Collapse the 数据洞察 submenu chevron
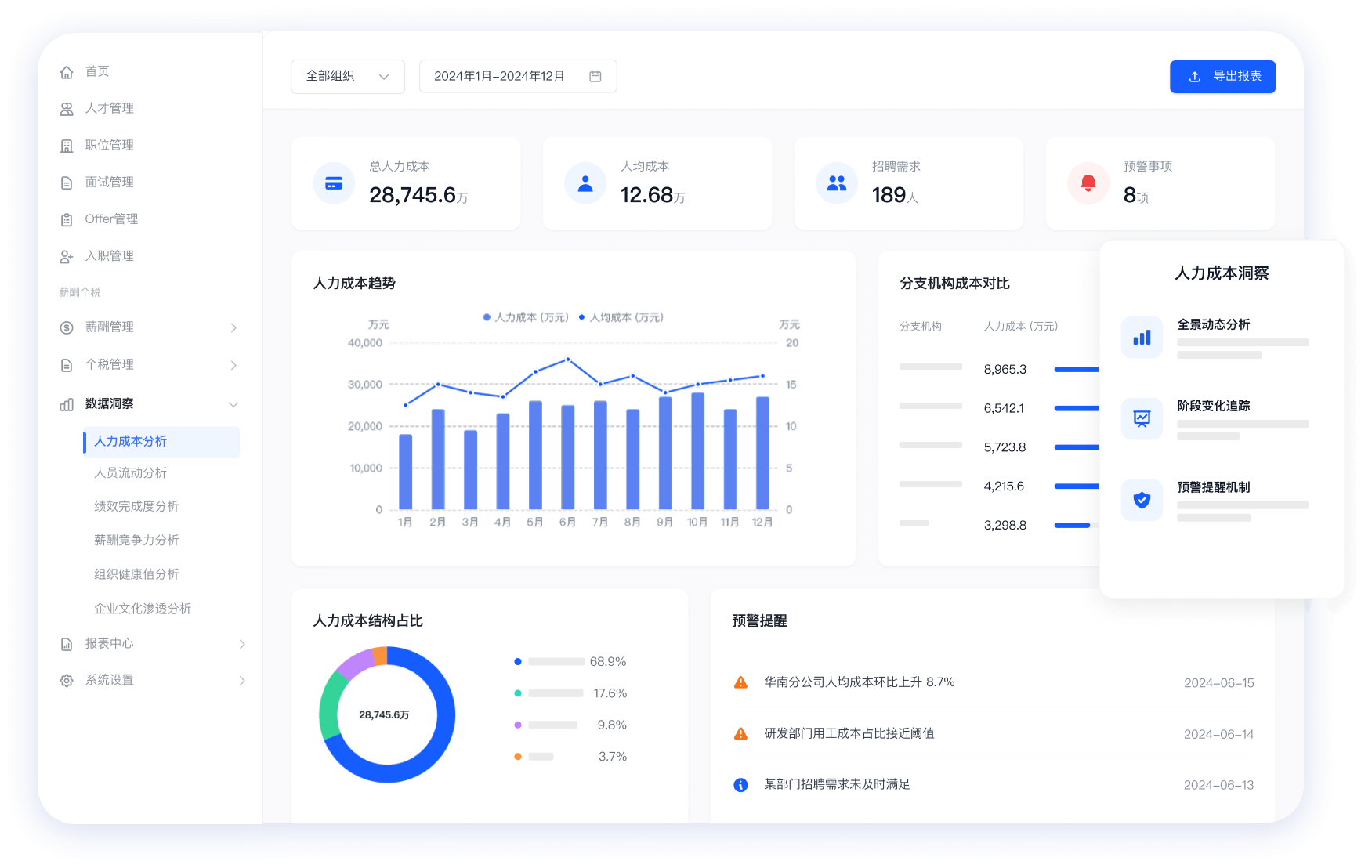This screenshot has height=868, width=1372. (233, 404)
